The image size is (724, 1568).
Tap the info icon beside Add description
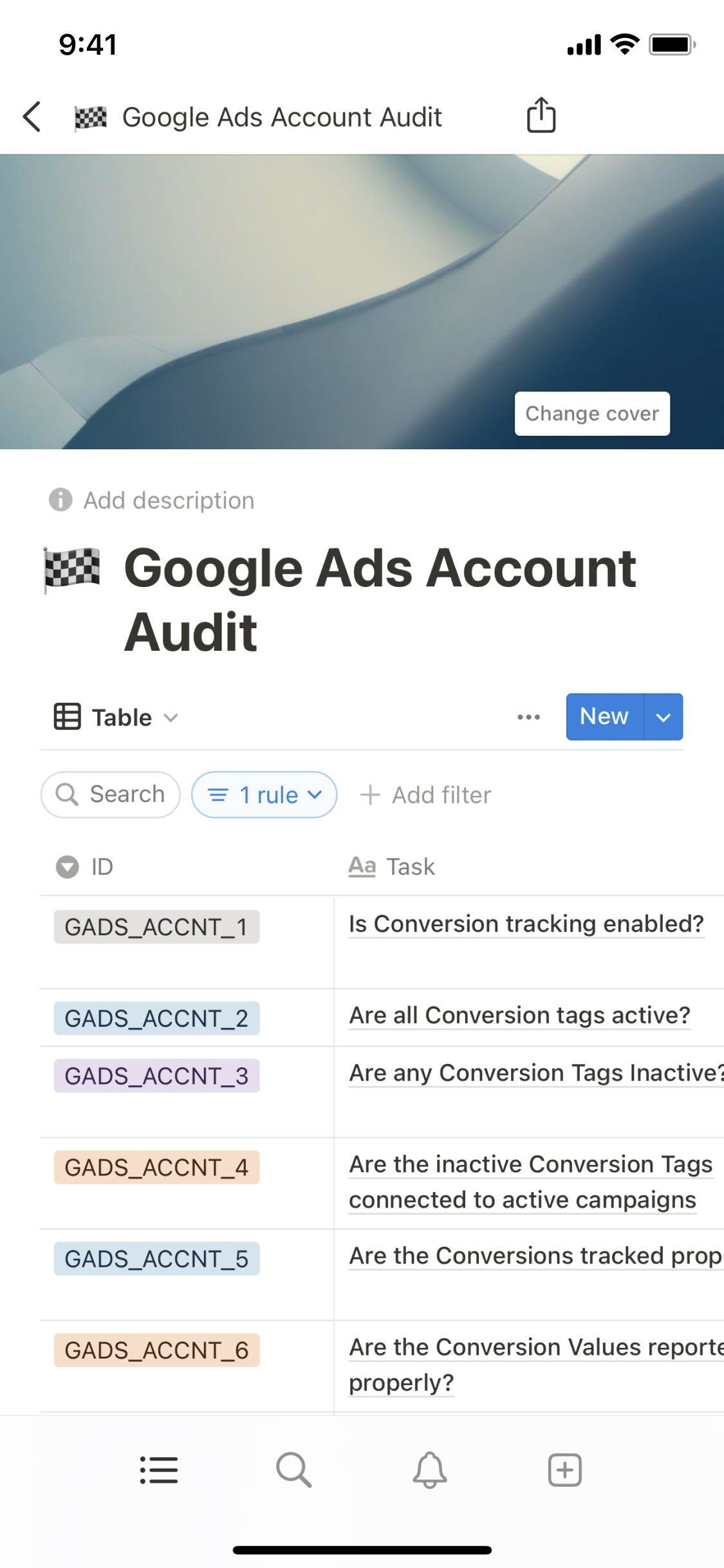pos(60,500)
